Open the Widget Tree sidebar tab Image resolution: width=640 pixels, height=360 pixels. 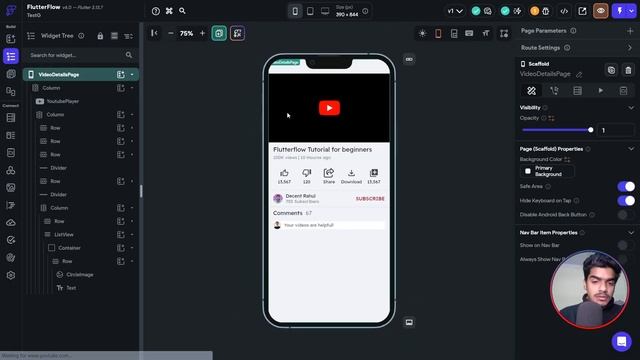coord(11,56)
